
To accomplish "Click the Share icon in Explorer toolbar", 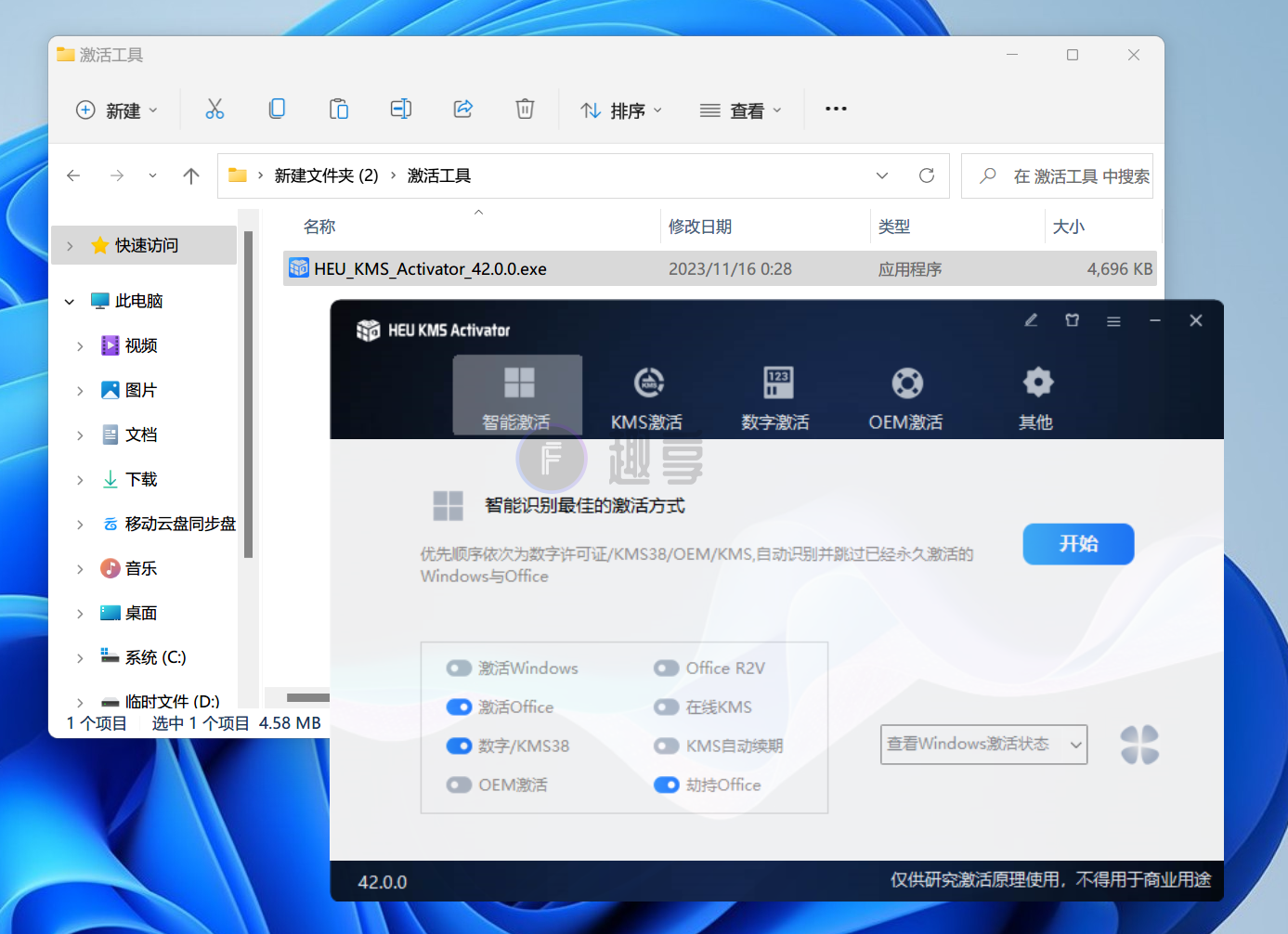I will pyautogui.click(x=462, y=110).
